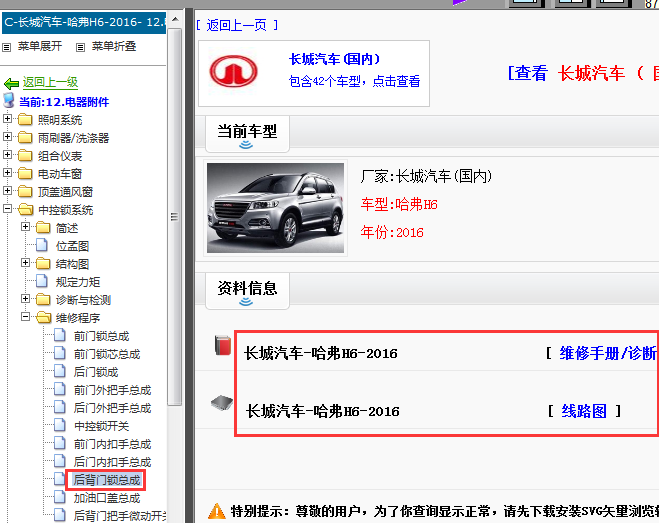Viewport: 659px width, 523px height.
Task: Expand the 电动车窗 tree node
Action: pyautogui.click(x=7, y=173)
